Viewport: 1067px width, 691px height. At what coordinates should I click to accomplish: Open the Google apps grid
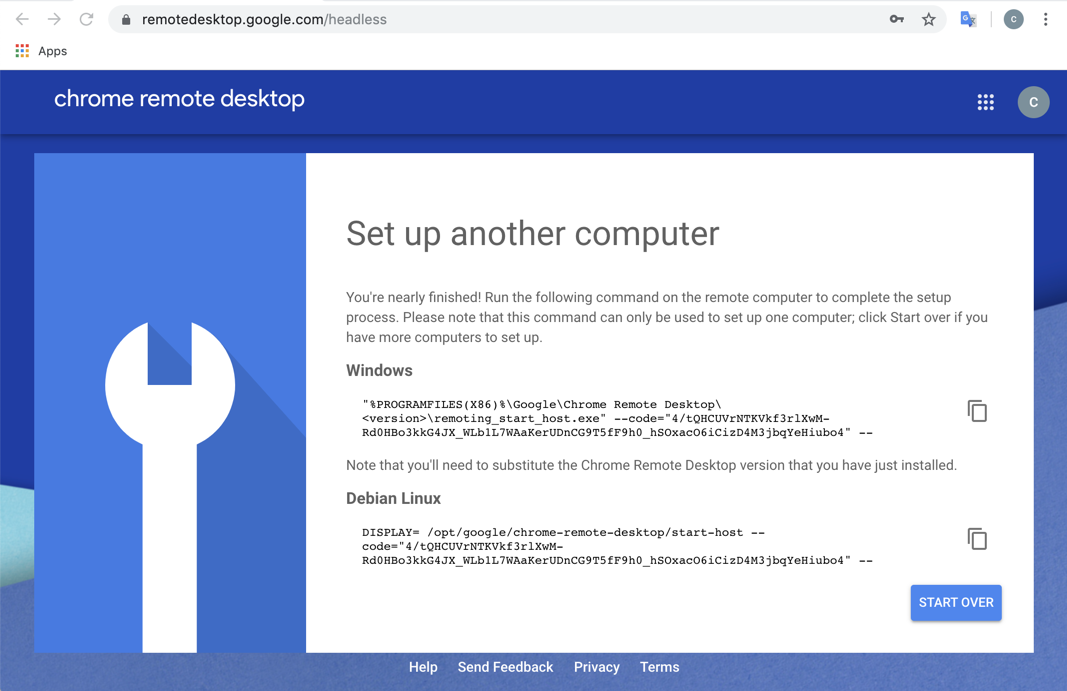[x=985, y=102]
